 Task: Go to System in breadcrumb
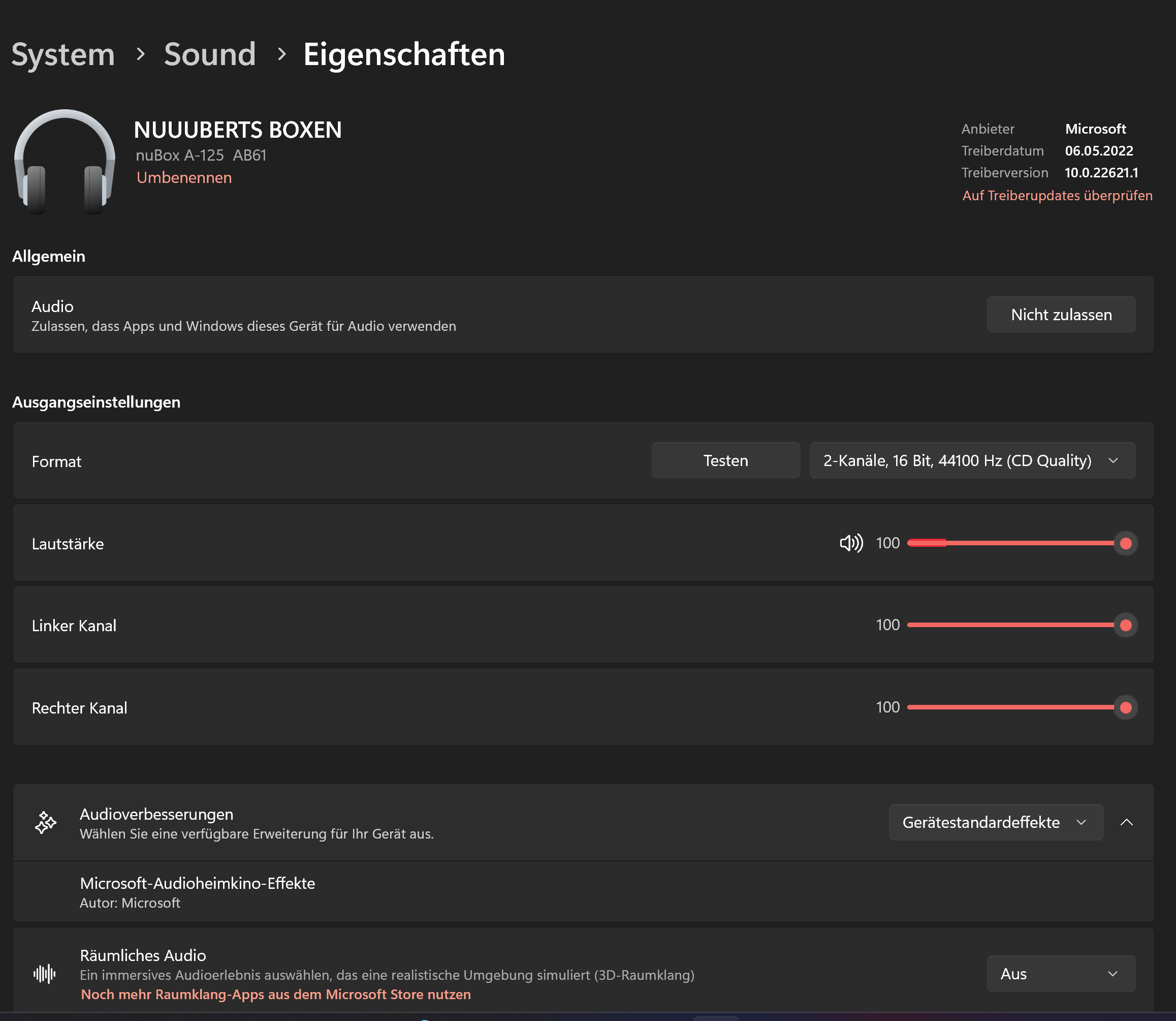click(x=63, y=55)
